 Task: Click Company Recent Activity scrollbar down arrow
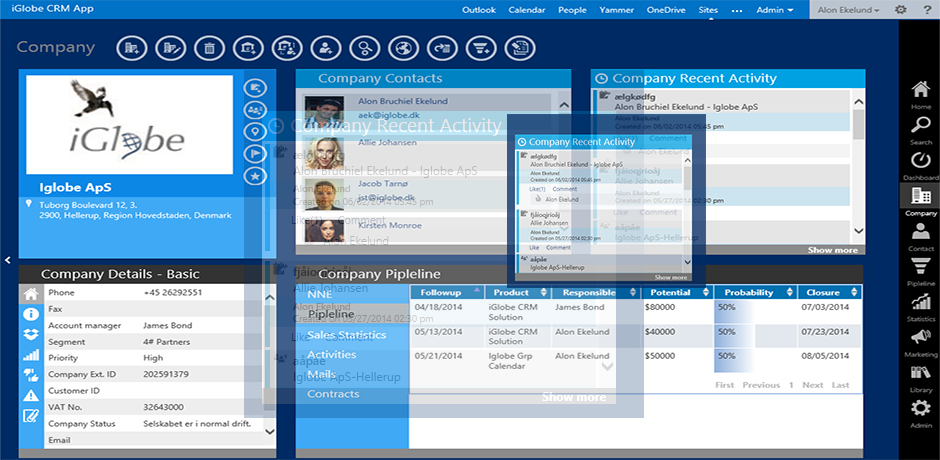[x=858, y=231]
